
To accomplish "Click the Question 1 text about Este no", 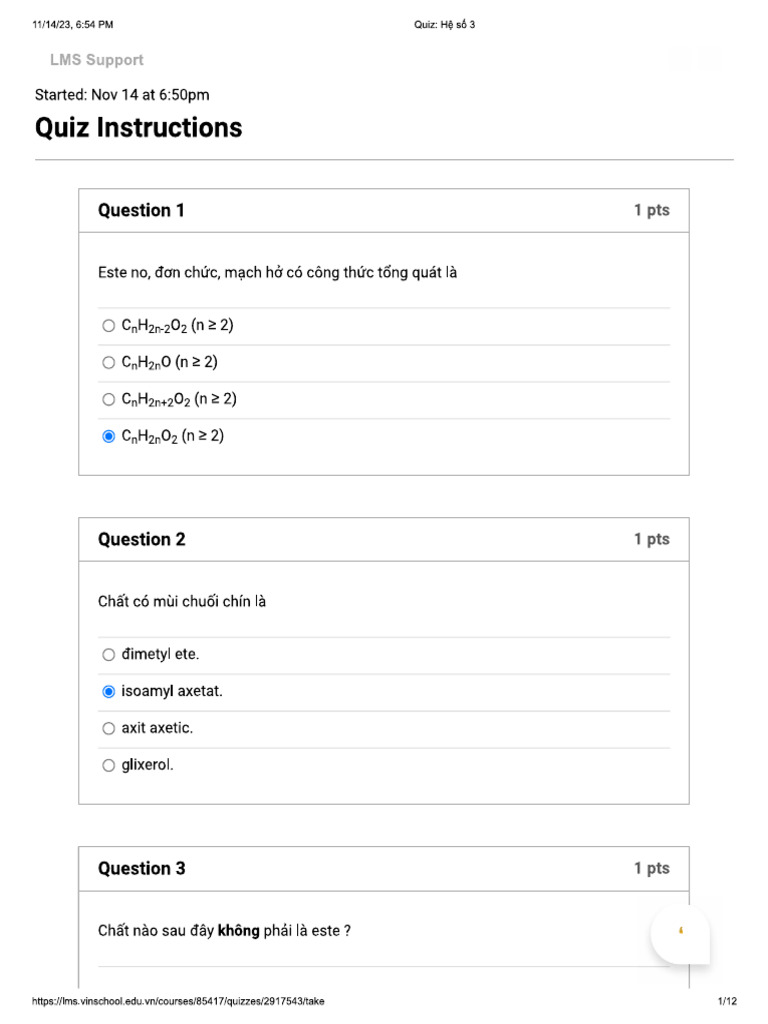I will [277, 272].
